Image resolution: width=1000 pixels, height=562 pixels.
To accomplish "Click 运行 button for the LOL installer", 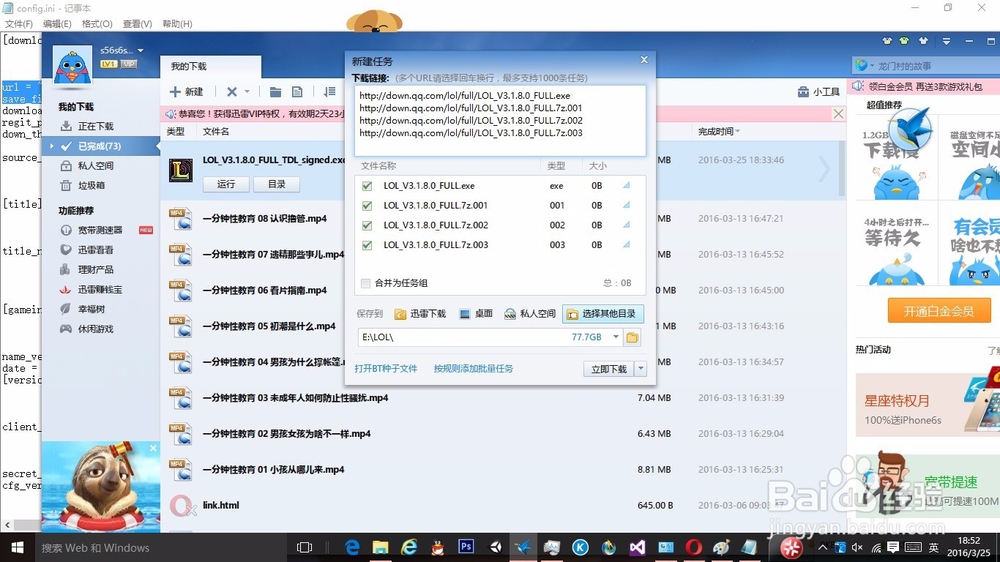I will [x=226, y=184].
